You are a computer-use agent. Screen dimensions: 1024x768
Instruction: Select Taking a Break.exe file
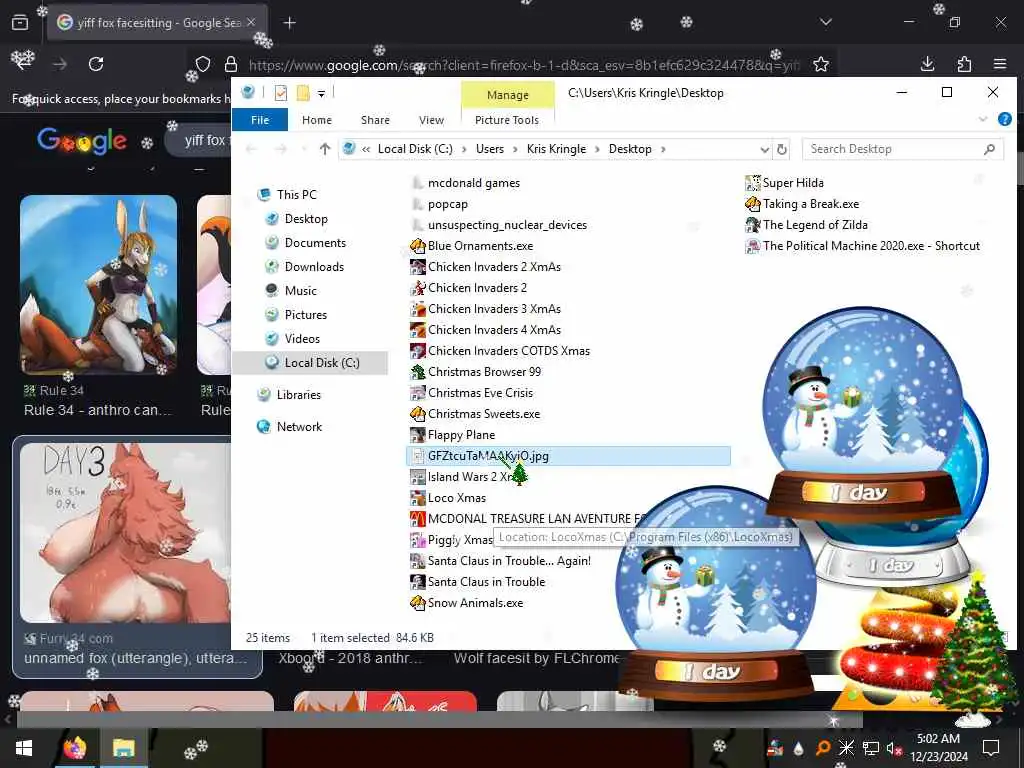click(x=802, y=204)
